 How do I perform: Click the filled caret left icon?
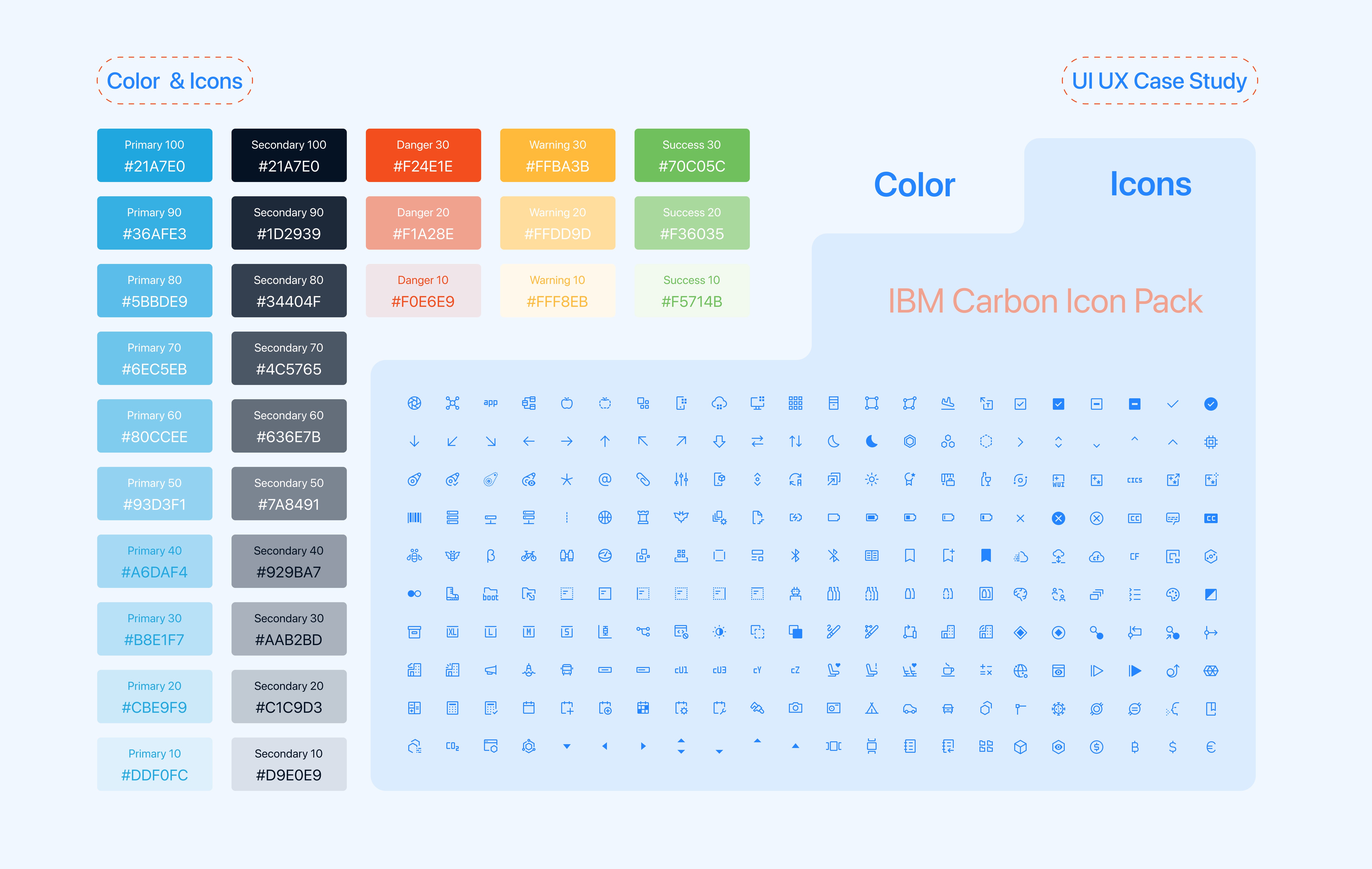(605, 746)
